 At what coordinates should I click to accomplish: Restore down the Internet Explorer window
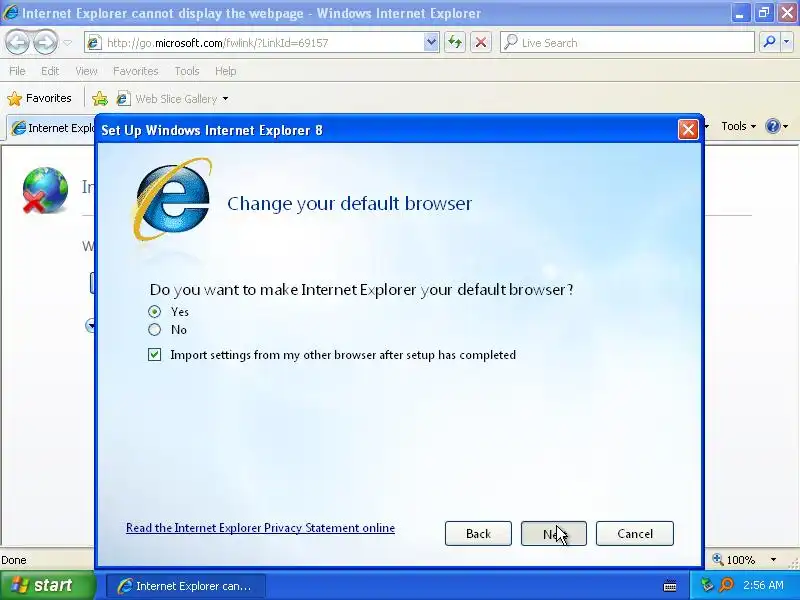(763, 13)
